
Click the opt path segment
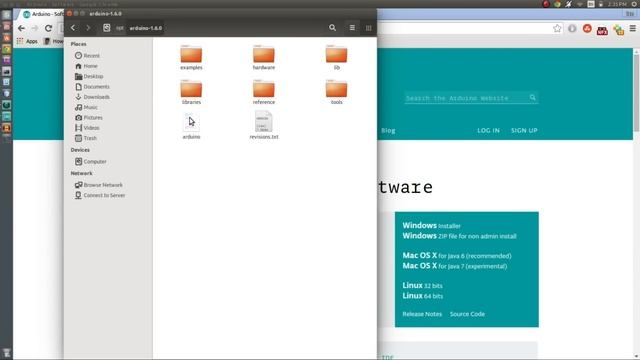tap(120, 28)
